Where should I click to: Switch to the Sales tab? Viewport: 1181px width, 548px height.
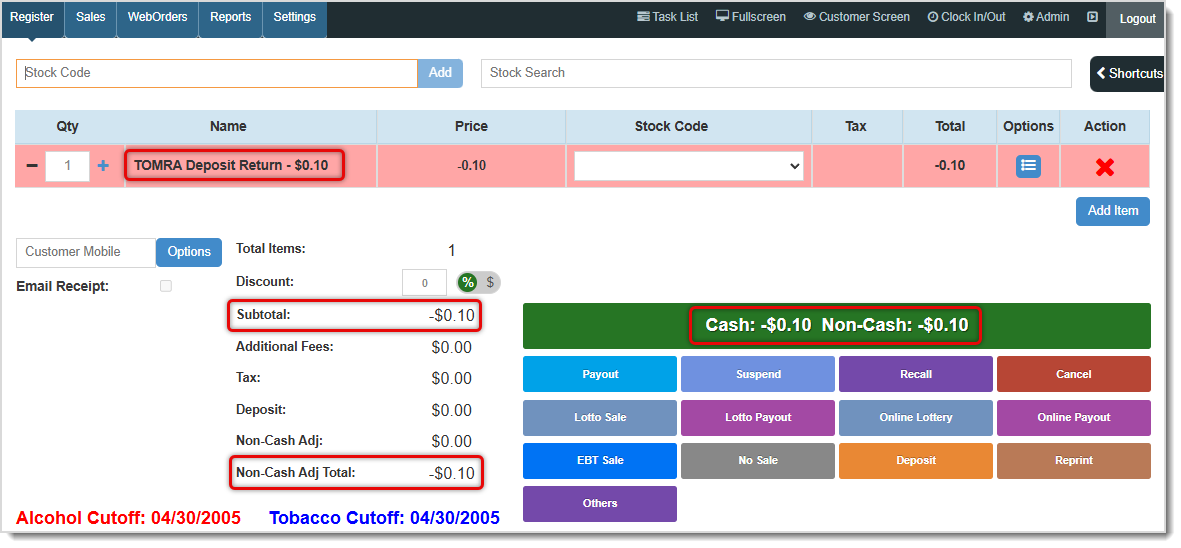[90, 17]
